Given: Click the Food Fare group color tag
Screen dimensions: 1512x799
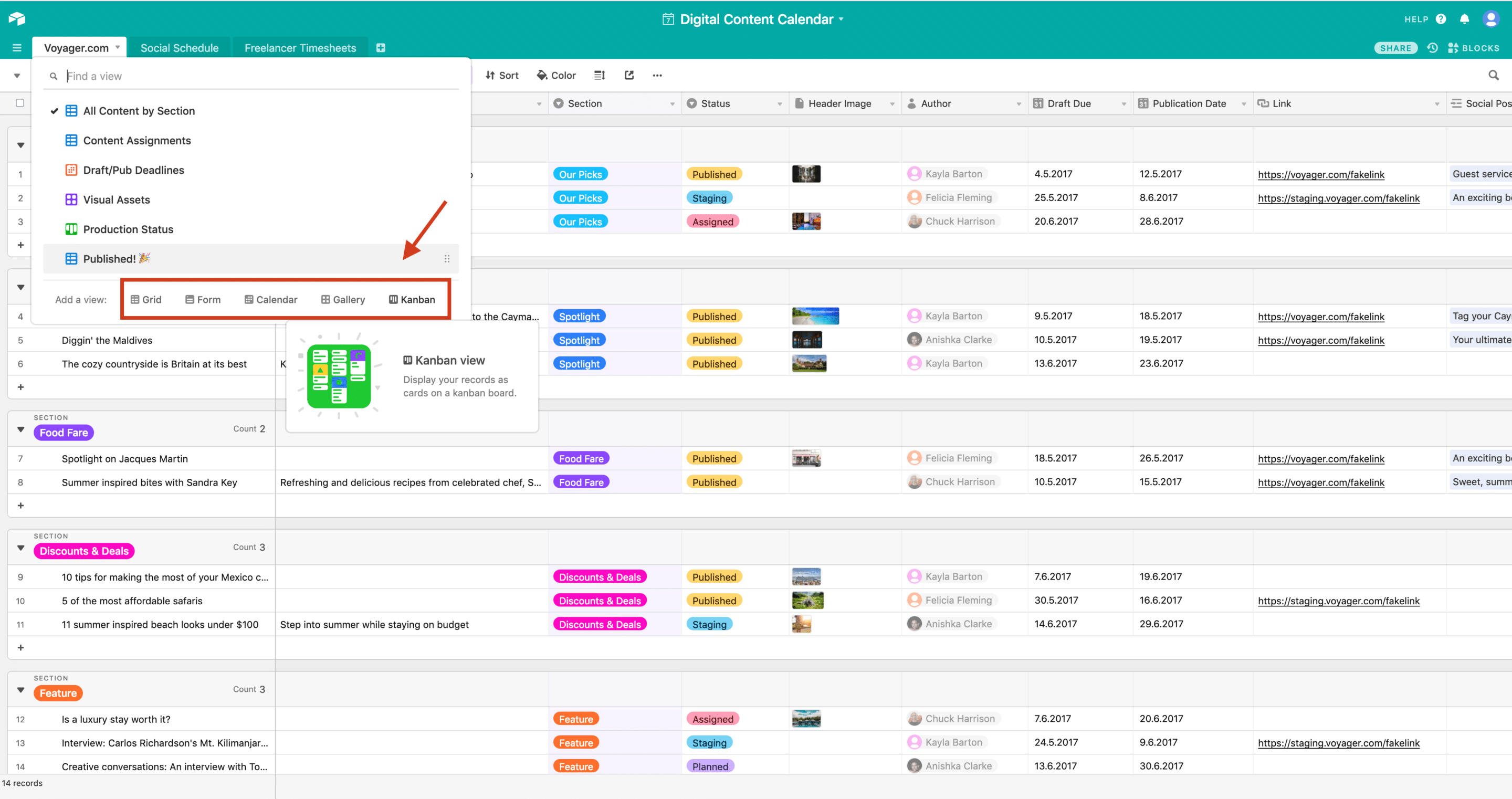Looking at the screenshot, I should tap(64, 433).
